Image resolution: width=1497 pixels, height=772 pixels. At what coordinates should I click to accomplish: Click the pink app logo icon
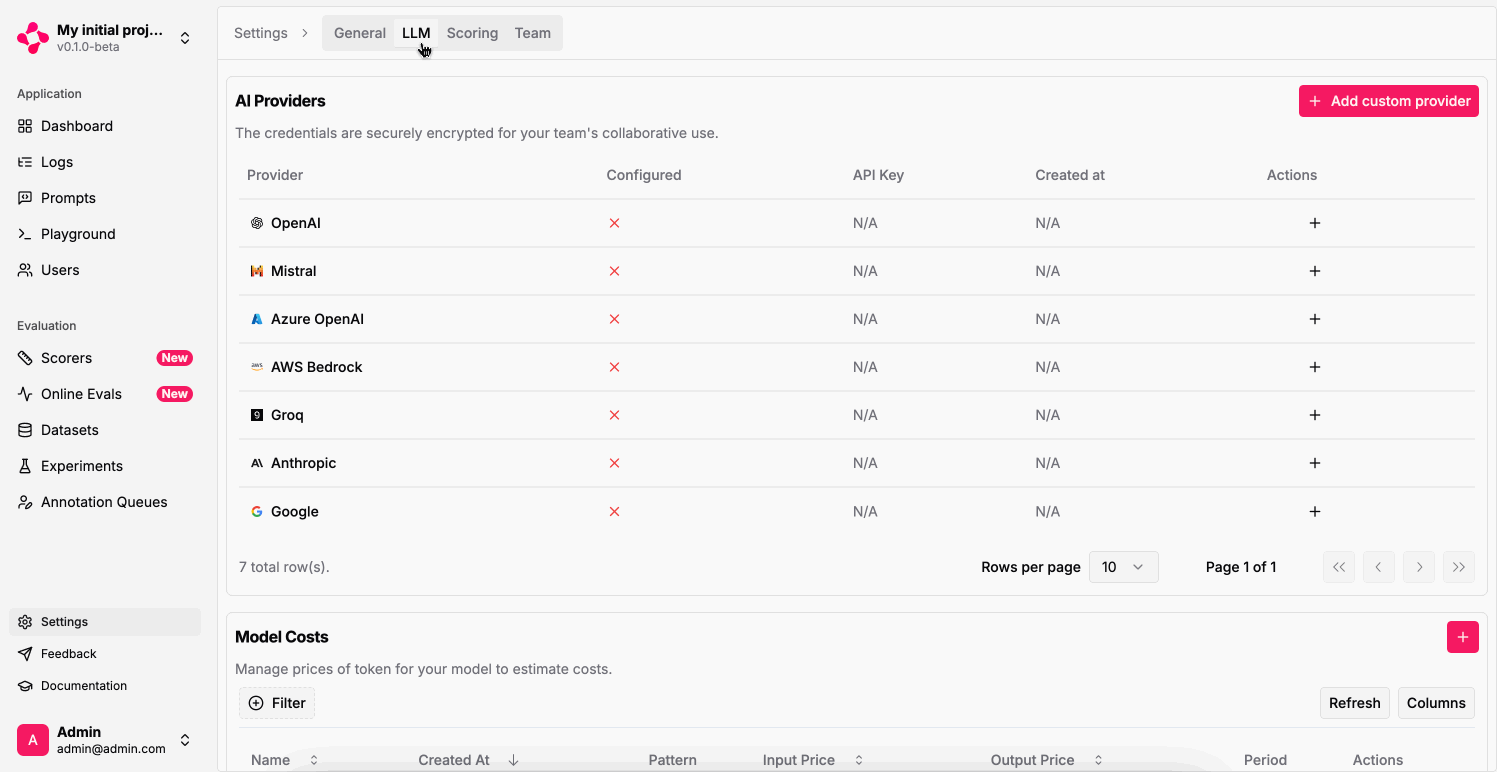33,38
